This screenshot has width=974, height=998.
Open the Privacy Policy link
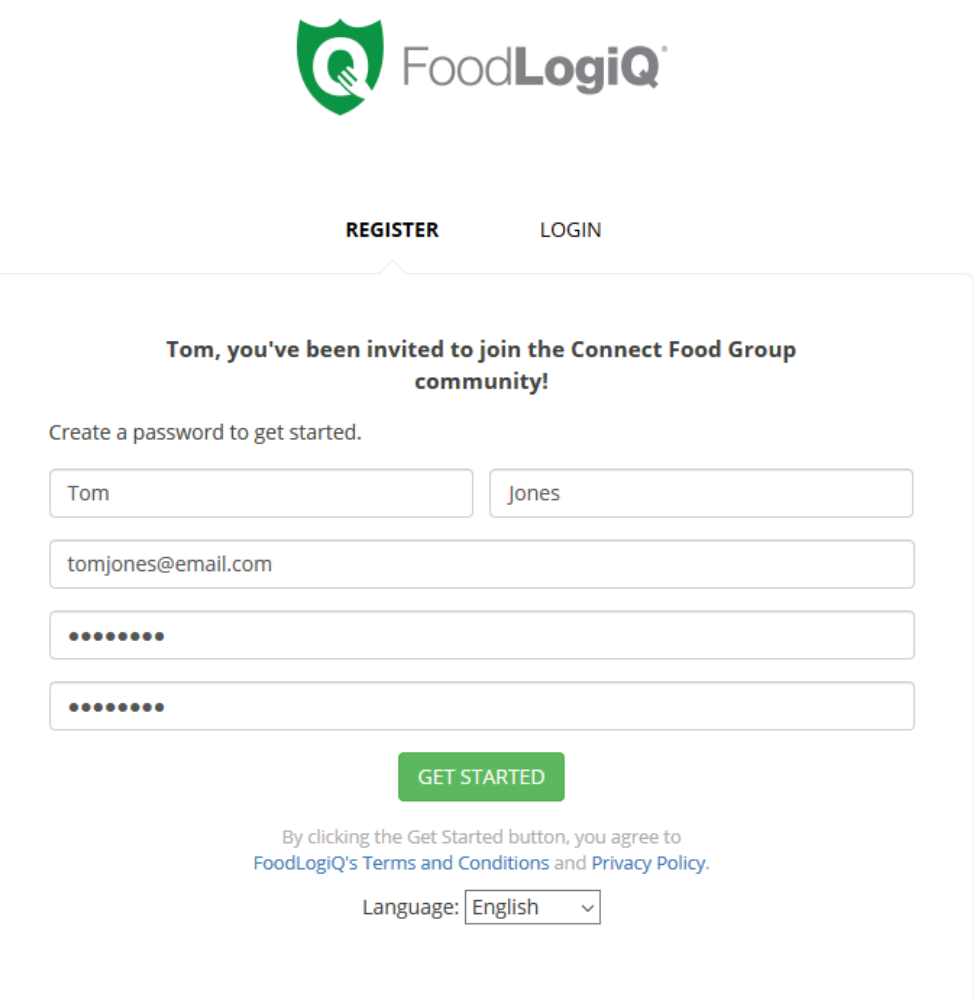(x=648, y=863)
